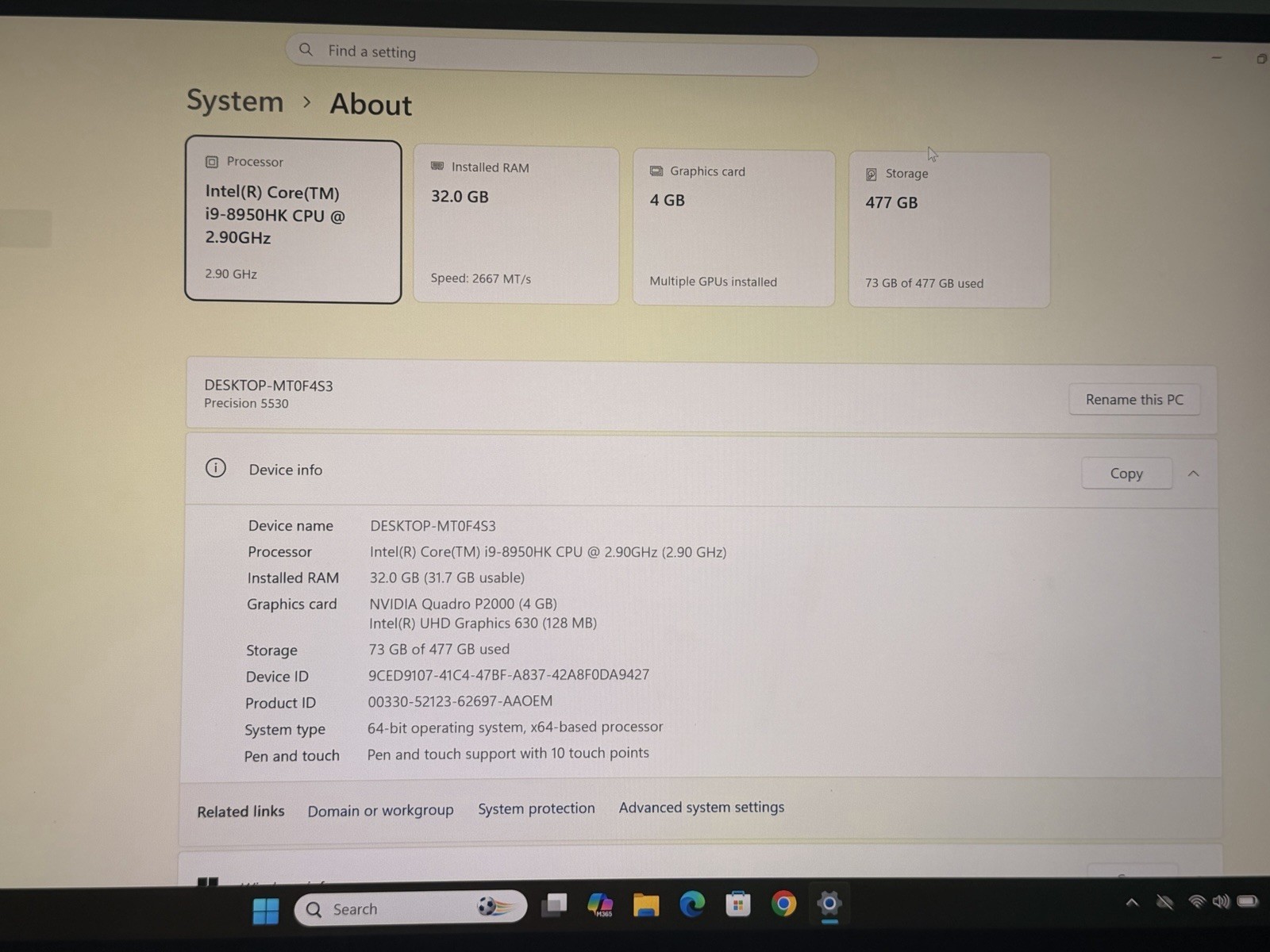
Task: Select the Installed RAM 32.0 GB card
Action: [516, 225]
